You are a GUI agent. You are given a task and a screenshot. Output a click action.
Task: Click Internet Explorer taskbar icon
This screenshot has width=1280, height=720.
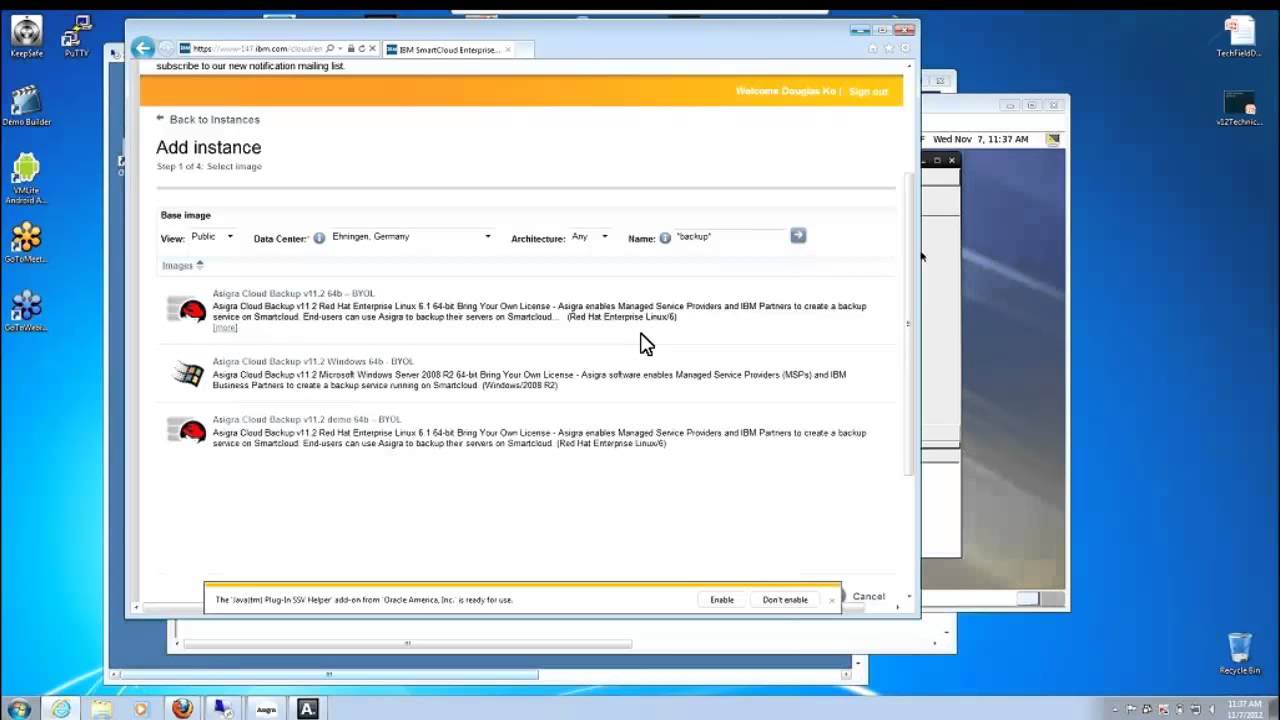pyautogui.click(x=61, y=708)
